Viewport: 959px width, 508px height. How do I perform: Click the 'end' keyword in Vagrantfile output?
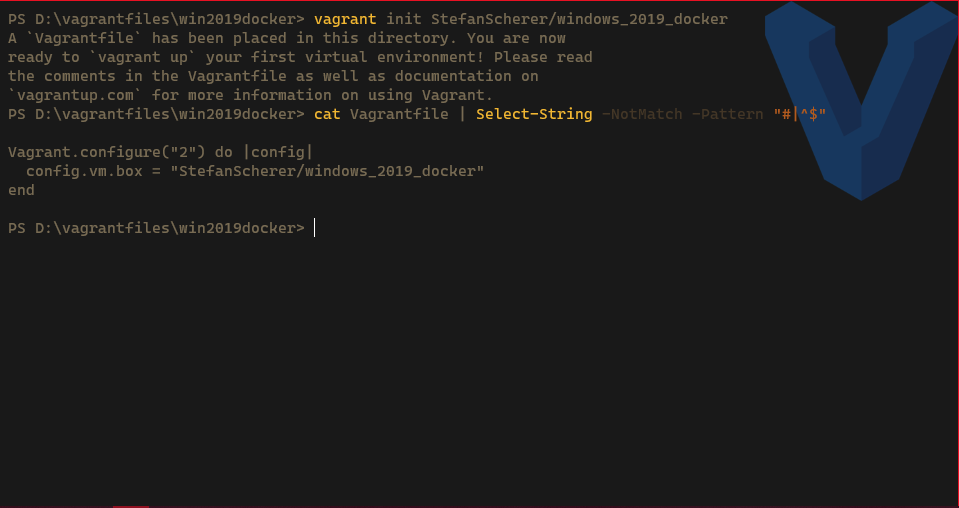(21, 190)
